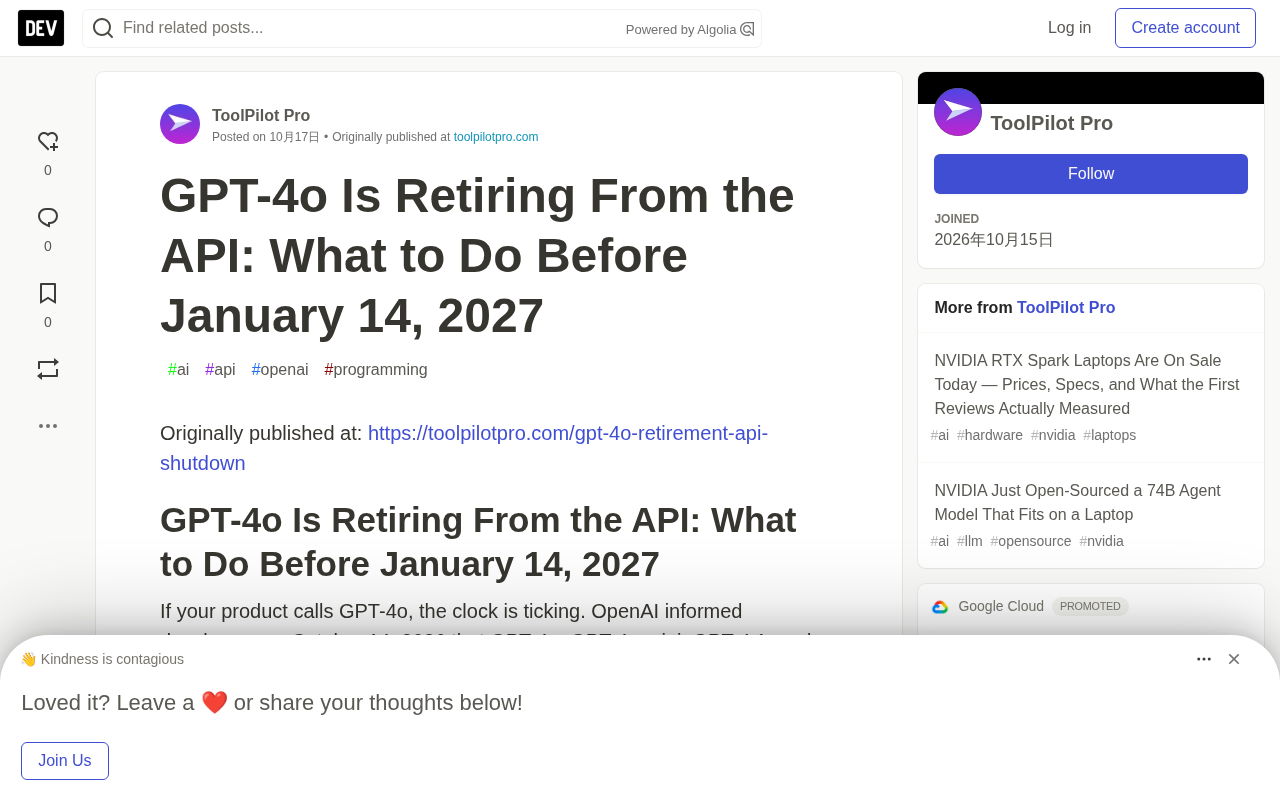
Task: Click the Google Cloud promoted link
Action: (1001, 606)
